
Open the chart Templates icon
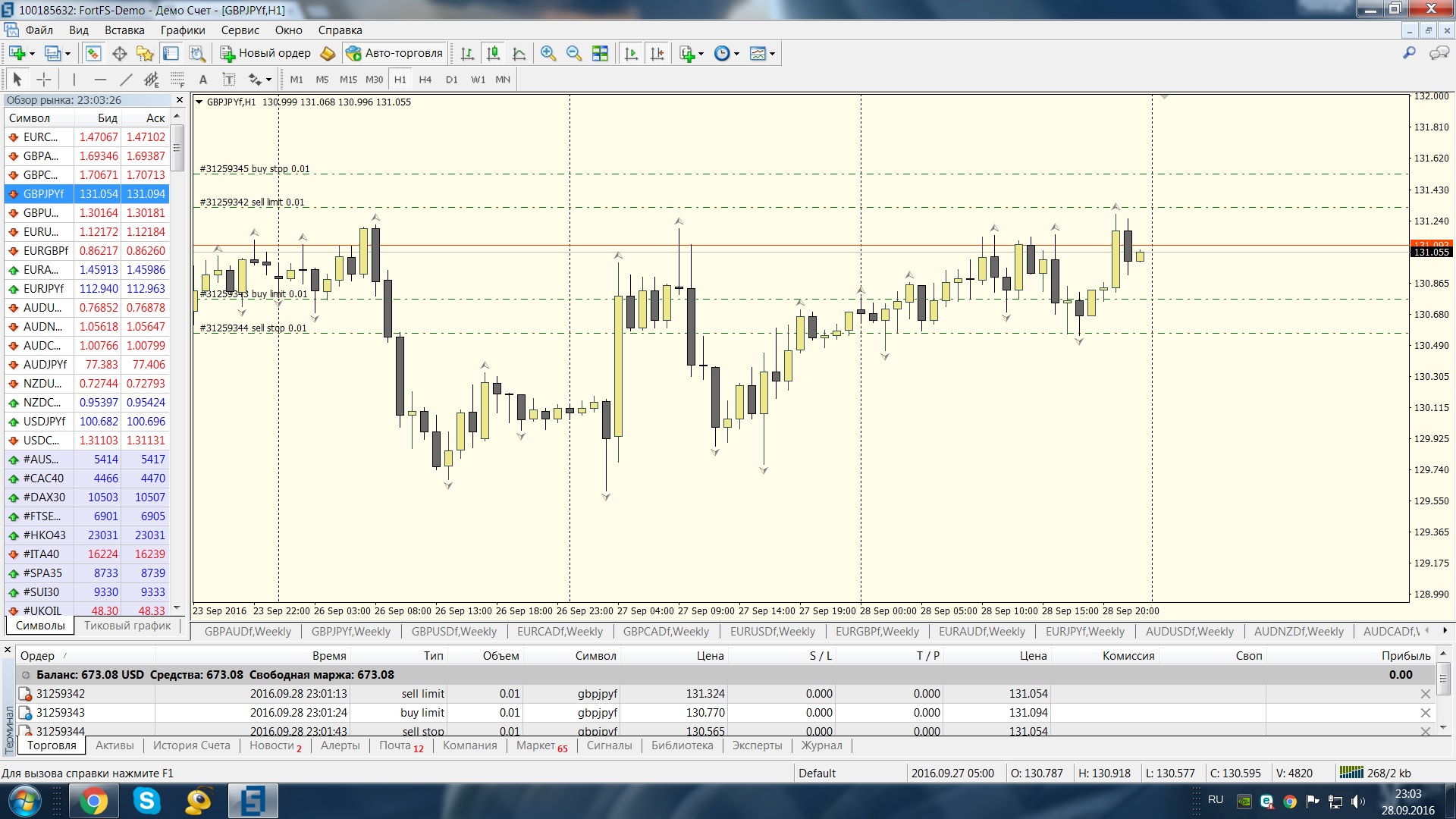click(x=758, y=53)
